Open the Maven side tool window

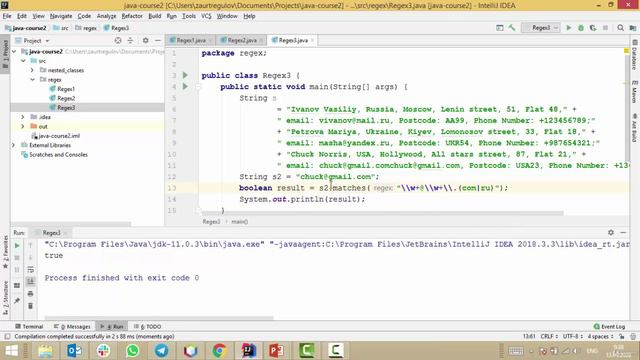coord(634,91)
